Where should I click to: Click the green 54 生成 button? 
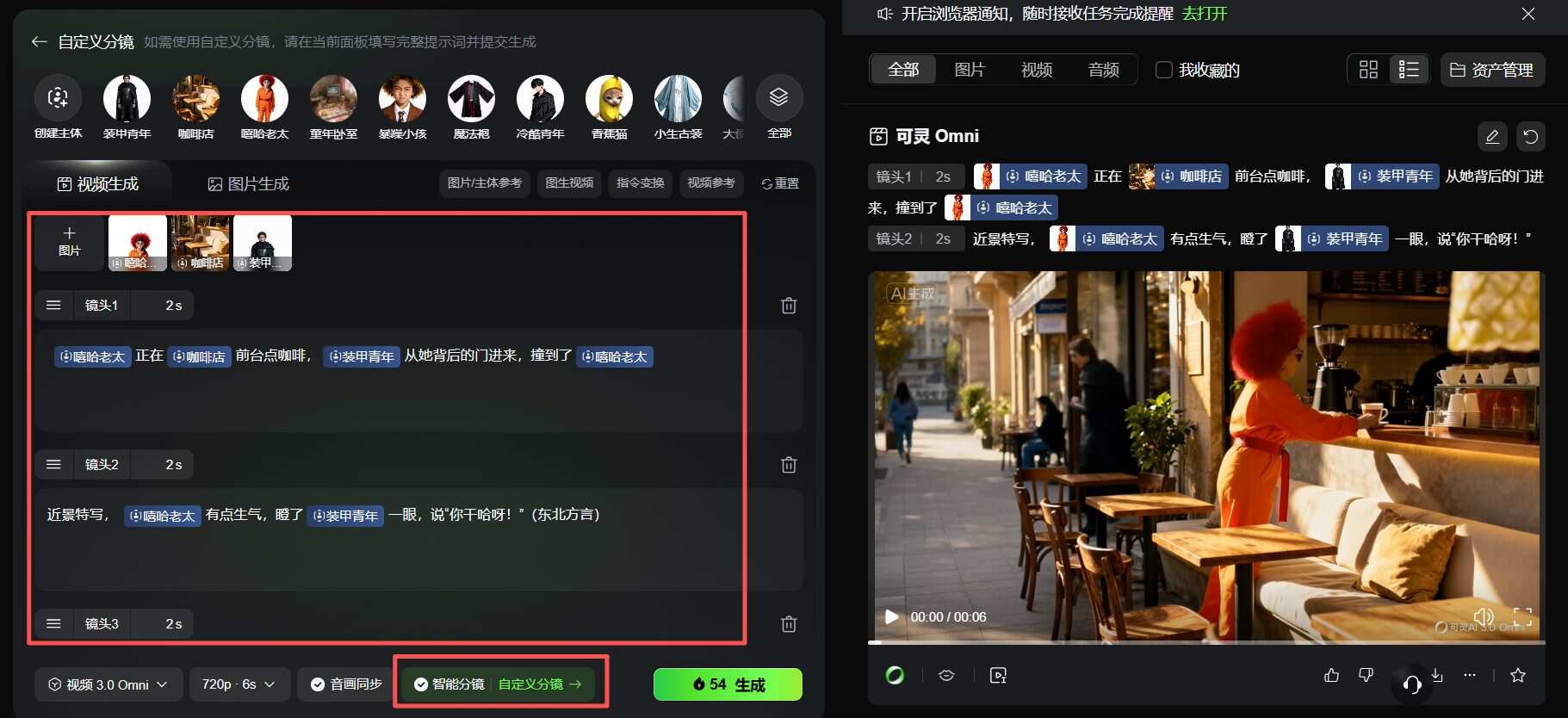728,684
